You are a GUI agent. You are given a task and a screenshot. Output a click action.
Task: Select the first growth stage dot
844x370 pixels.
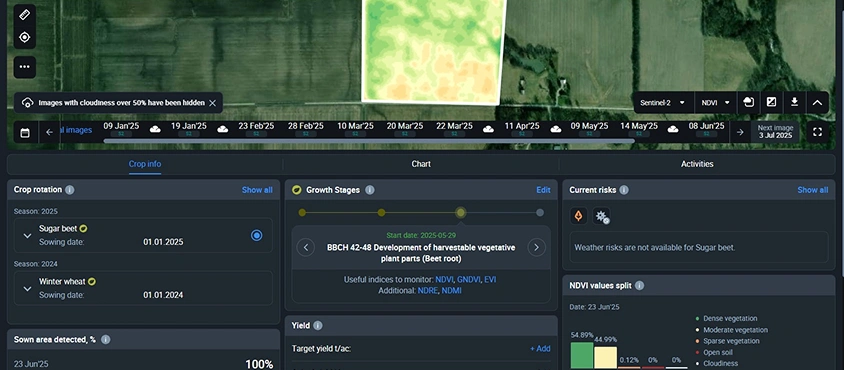tap(302, 213)
